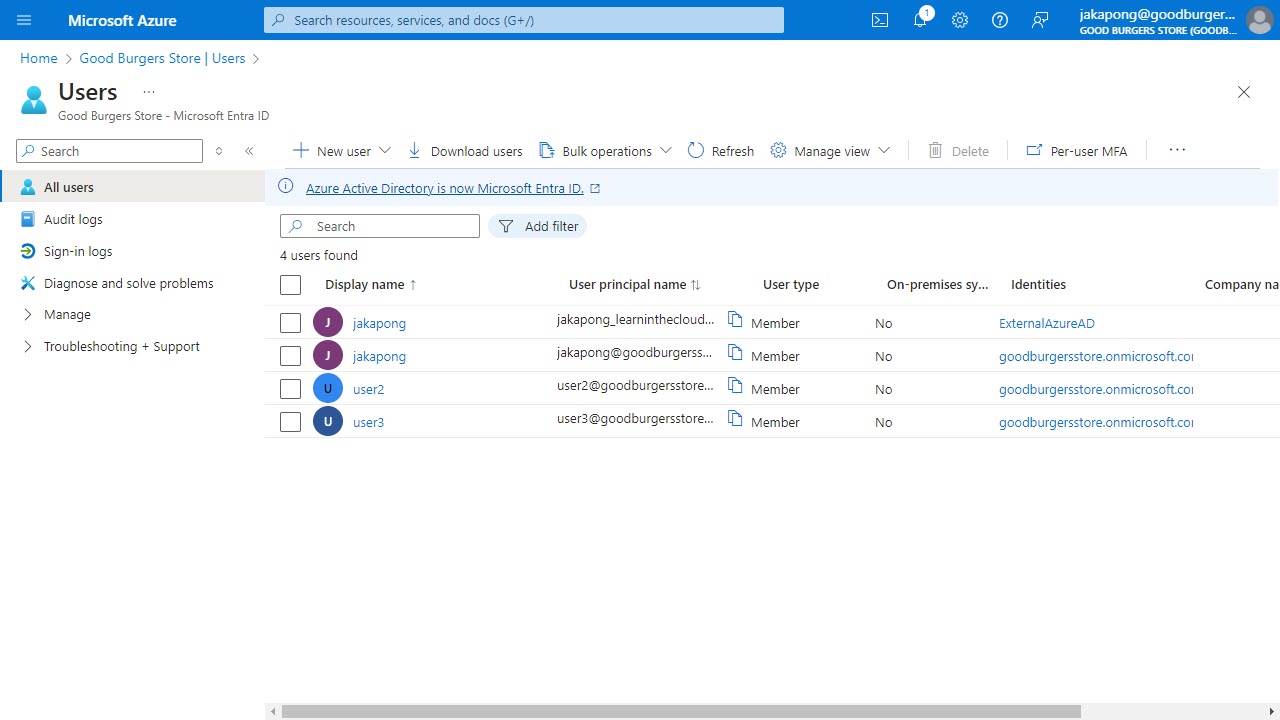Copy user2's user principal name
The image size is (1280, 720).
[x=734, y=388]
